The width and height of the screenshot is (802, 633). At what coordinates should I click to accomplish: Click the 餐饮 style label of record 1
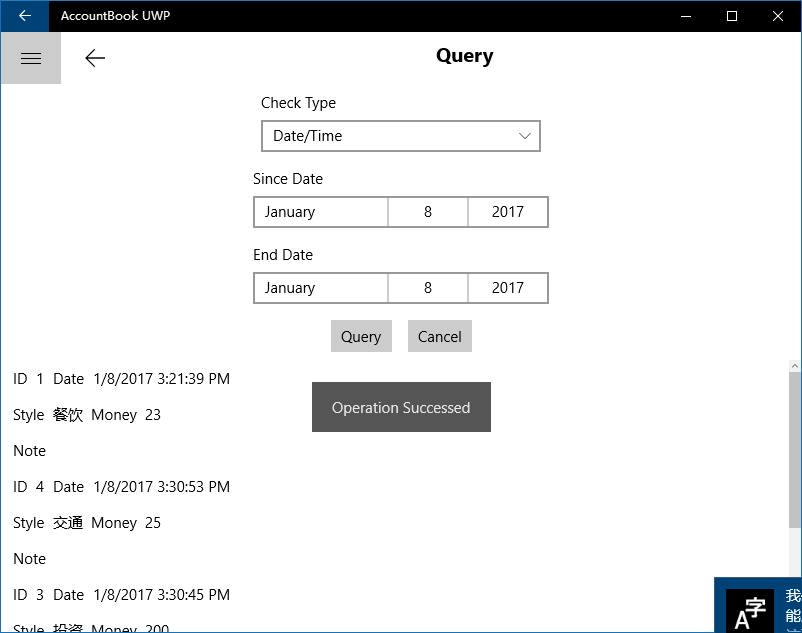coord(67,415)
